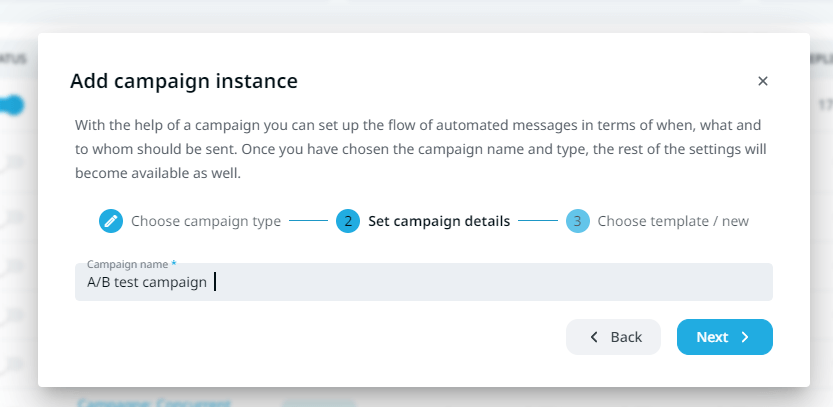Click the left chevron inside Back button
The width and height of the screenshot is (833, 407).
coord(594,337)
